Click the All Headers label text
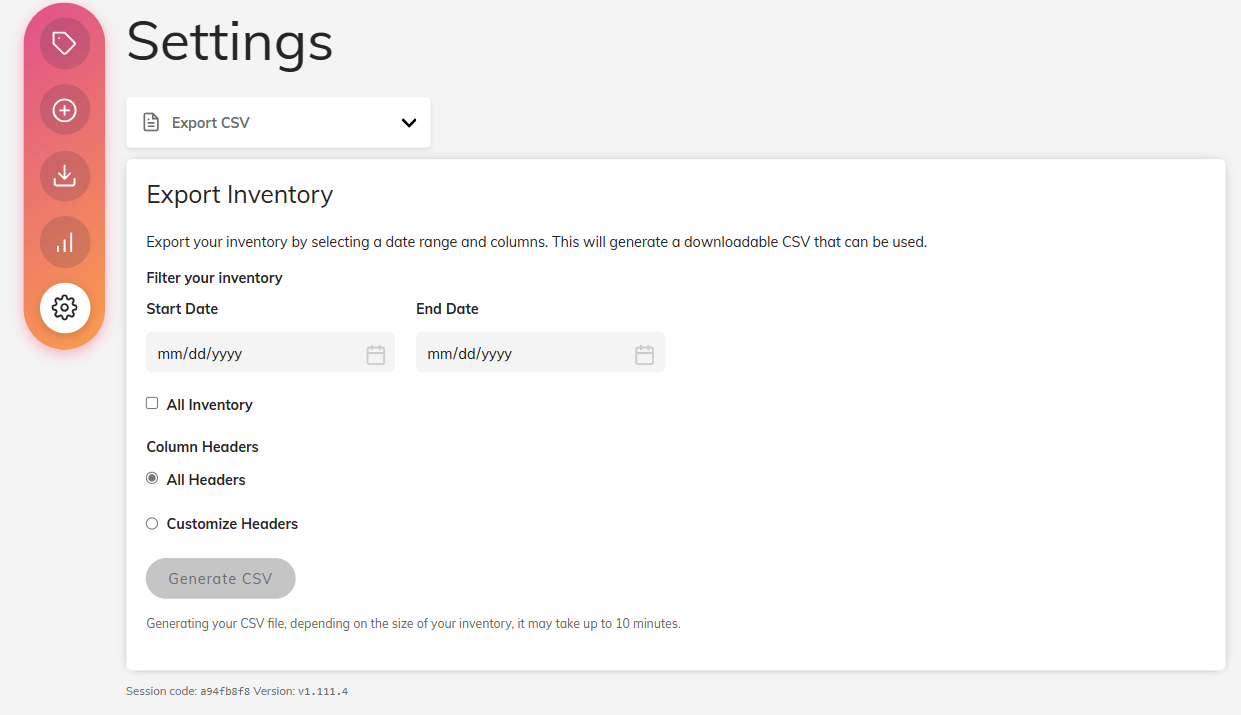Viewport: 1241px width, 715px height. click(206, 480)
